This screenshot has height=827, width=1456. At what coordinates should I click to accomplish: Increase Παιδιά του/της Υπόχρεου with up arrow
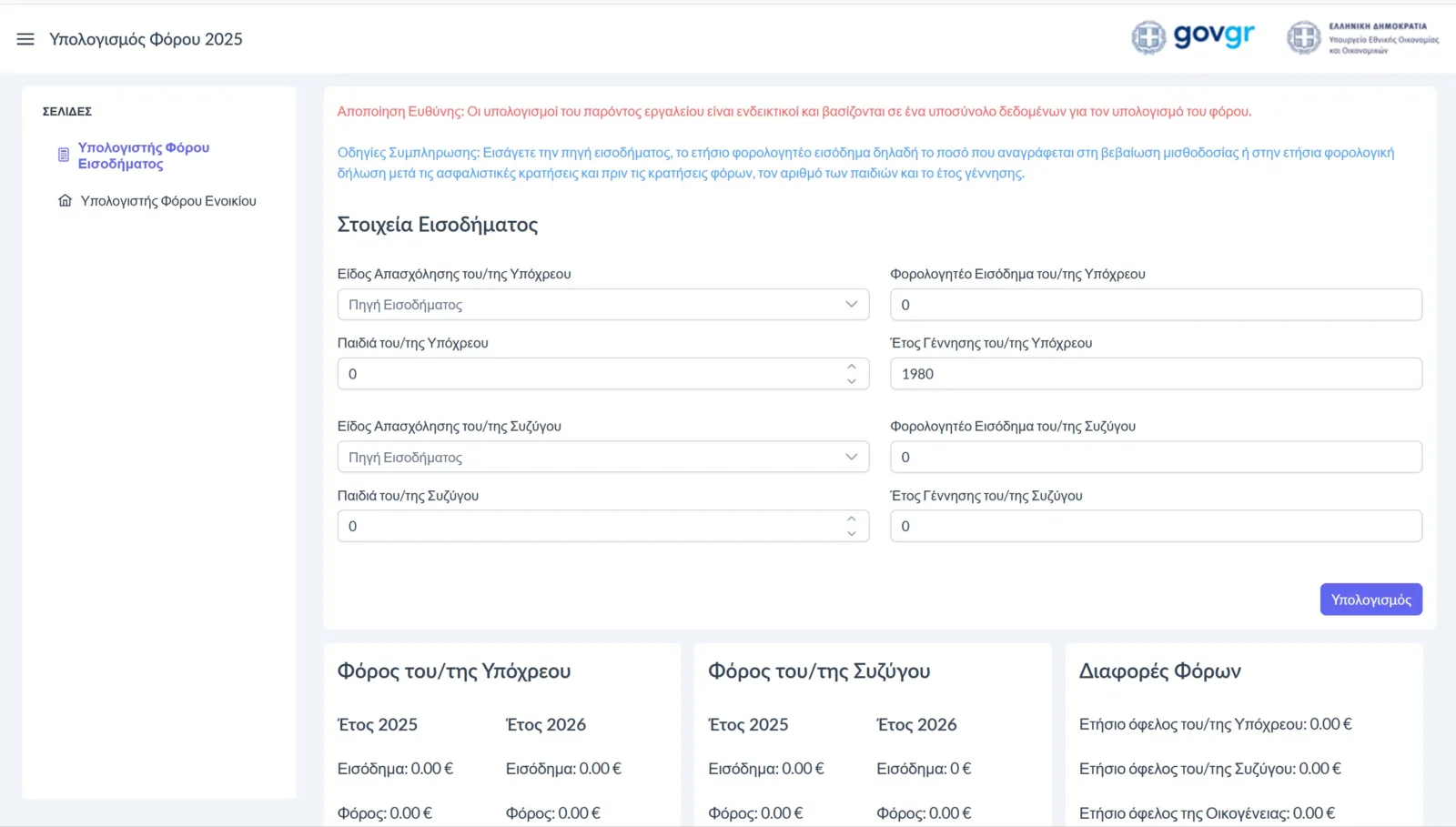[x=851, y=367]
